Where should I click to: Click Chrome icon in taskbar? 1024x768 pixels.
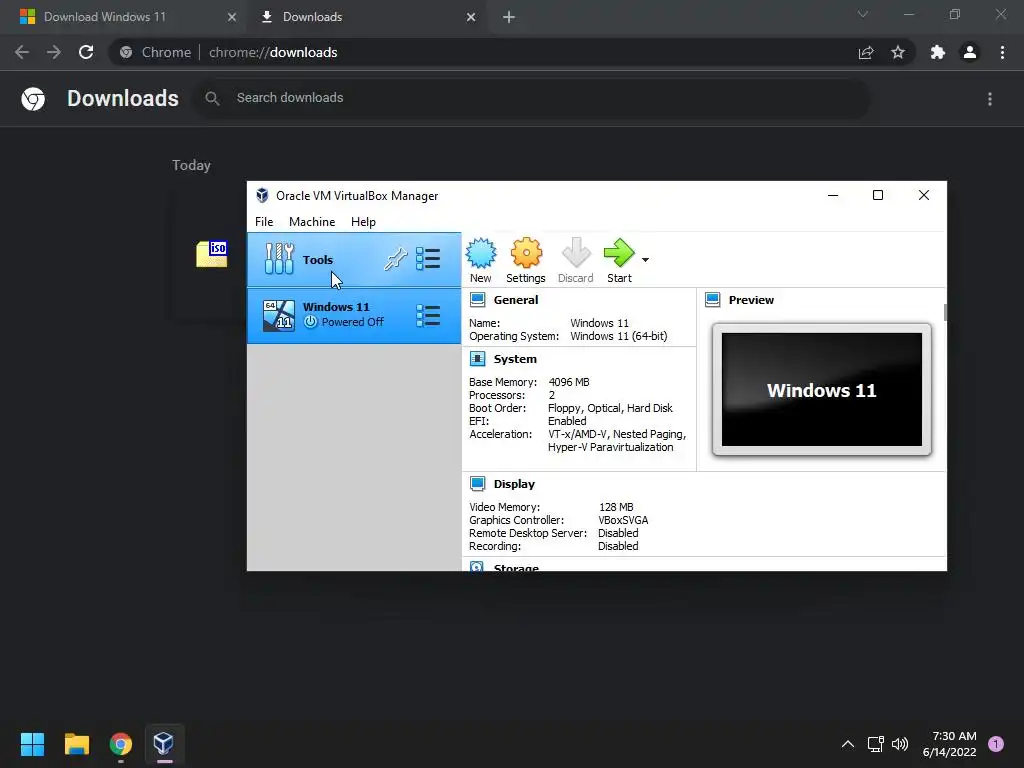coord(121,743)
